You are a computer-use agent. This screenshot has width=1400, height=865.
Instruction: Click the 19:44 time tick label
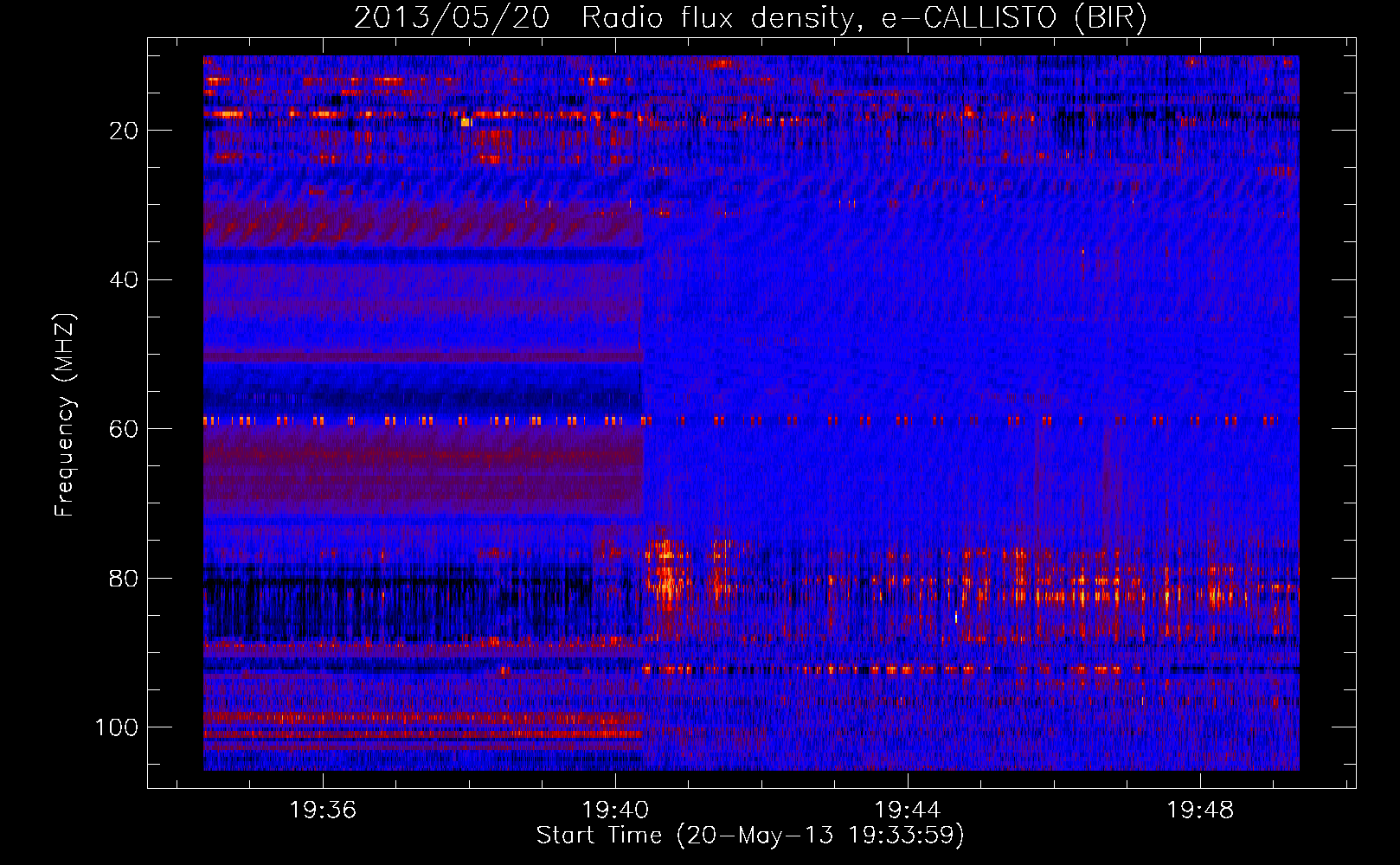pyautogui.click(x=908, y=811)
